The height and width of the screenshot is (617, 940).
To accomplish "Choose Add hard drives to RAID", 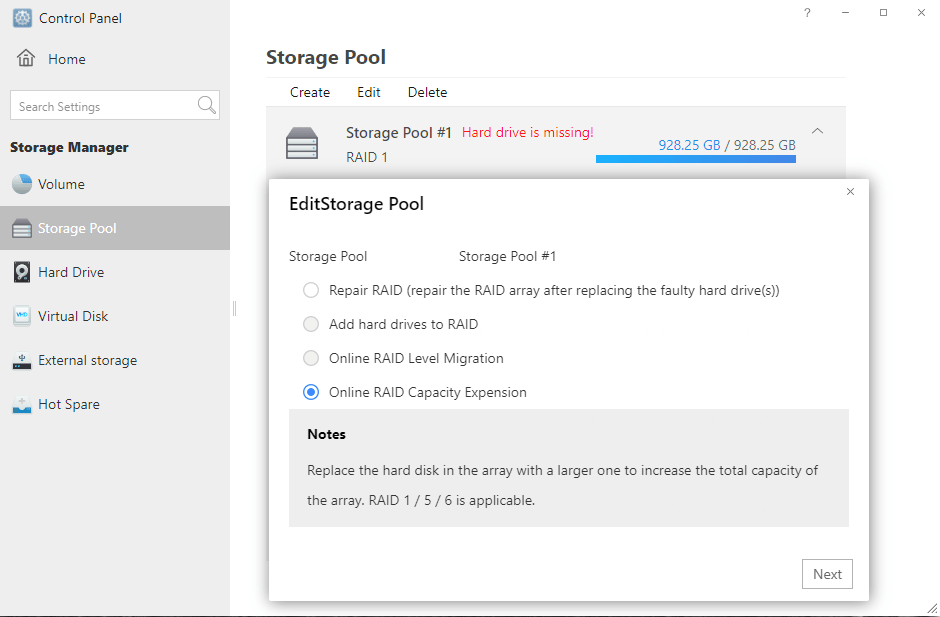I will click(310, 324).
